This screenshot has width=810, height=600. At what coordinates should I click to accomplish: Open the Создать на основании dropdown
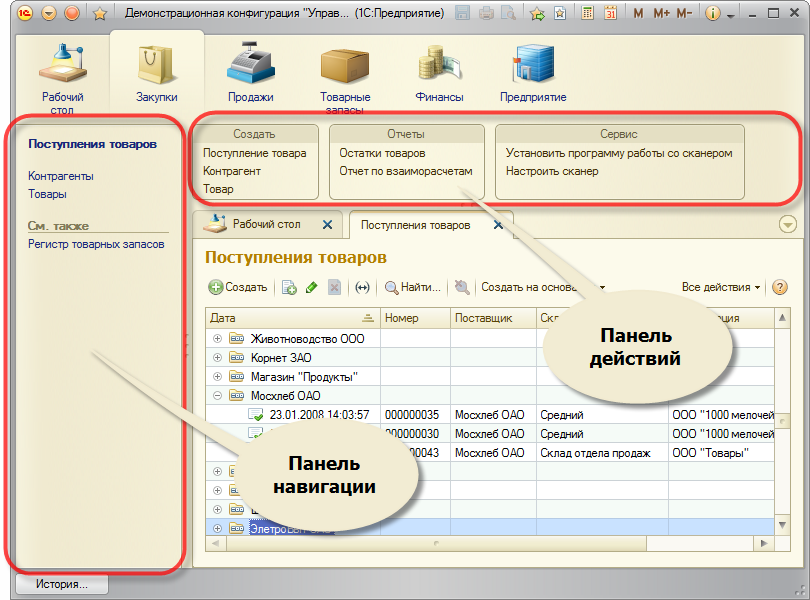pyautogui.click(x=543, y=287)
